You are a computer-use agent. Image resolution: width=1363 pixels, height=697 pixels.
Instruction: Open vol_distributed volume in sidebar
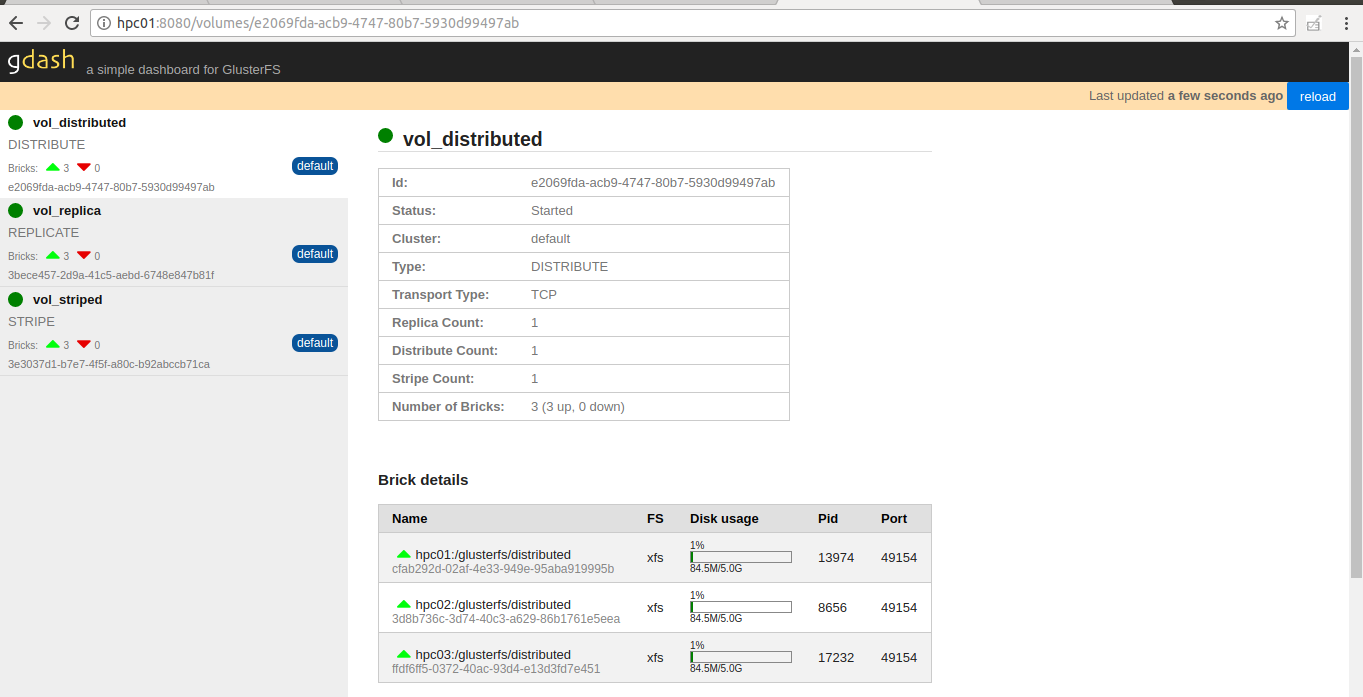pos(79,122)
